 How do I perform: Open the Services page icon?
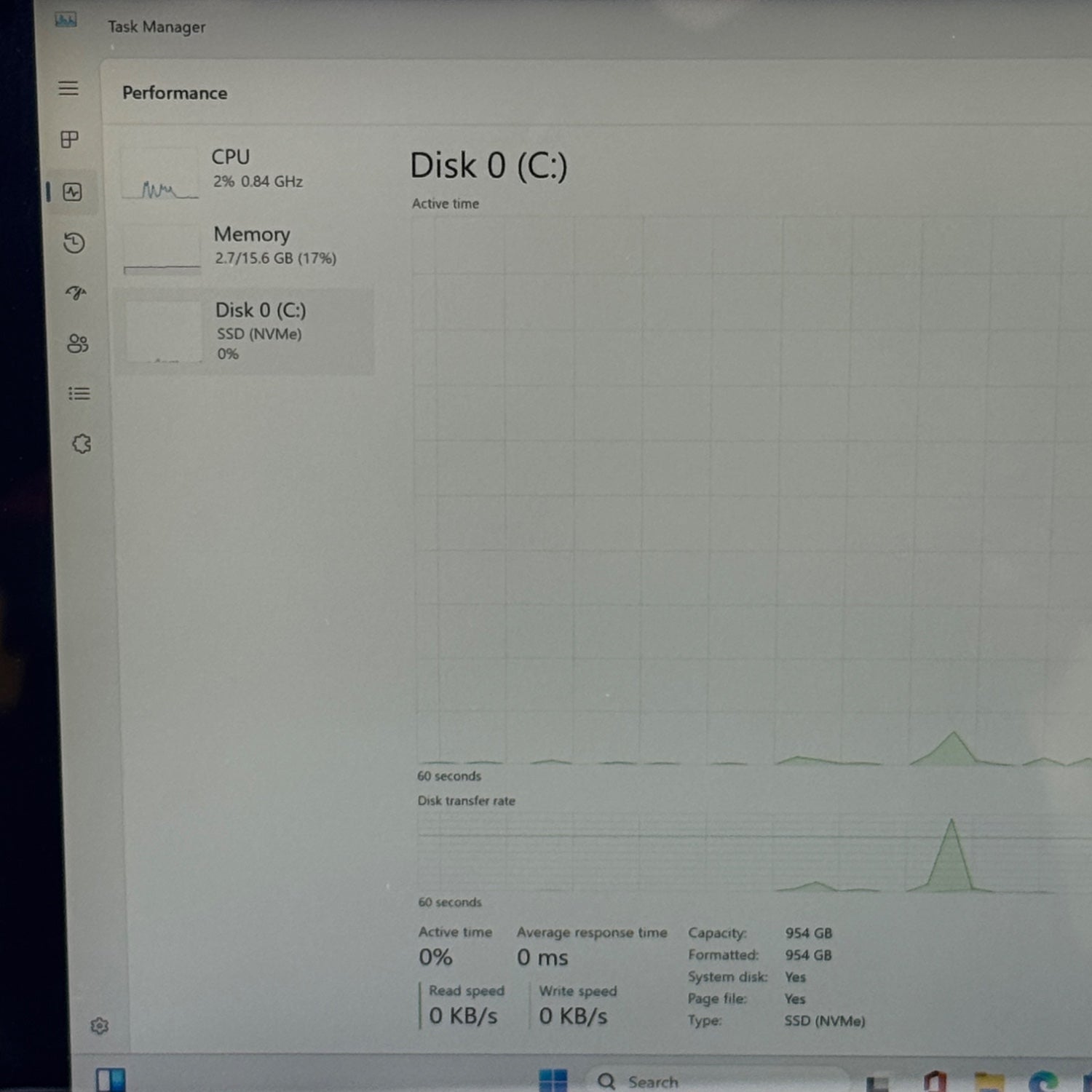coord(82,444)
